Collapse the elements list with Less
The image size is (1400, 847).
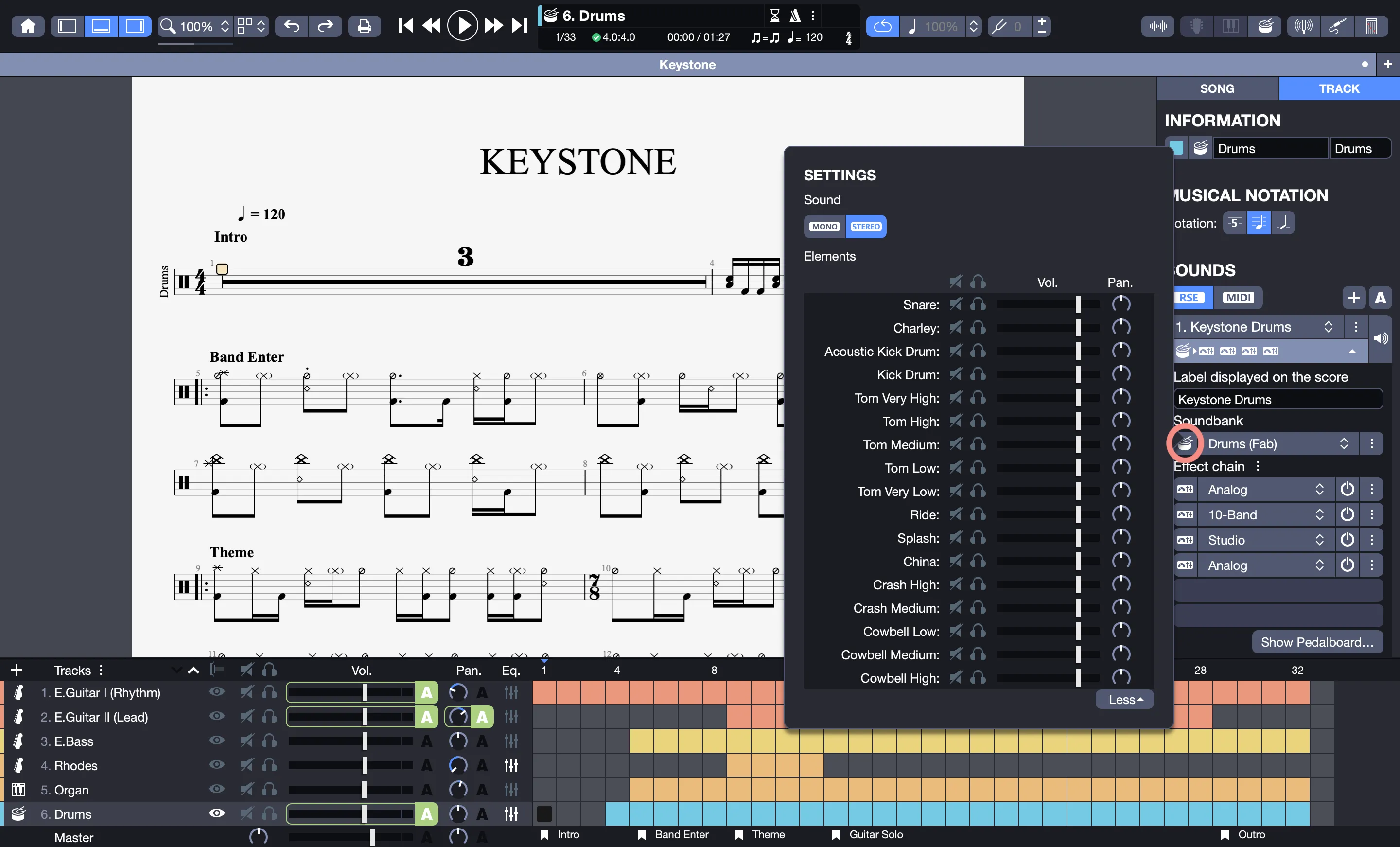[x=1124, y=700]
